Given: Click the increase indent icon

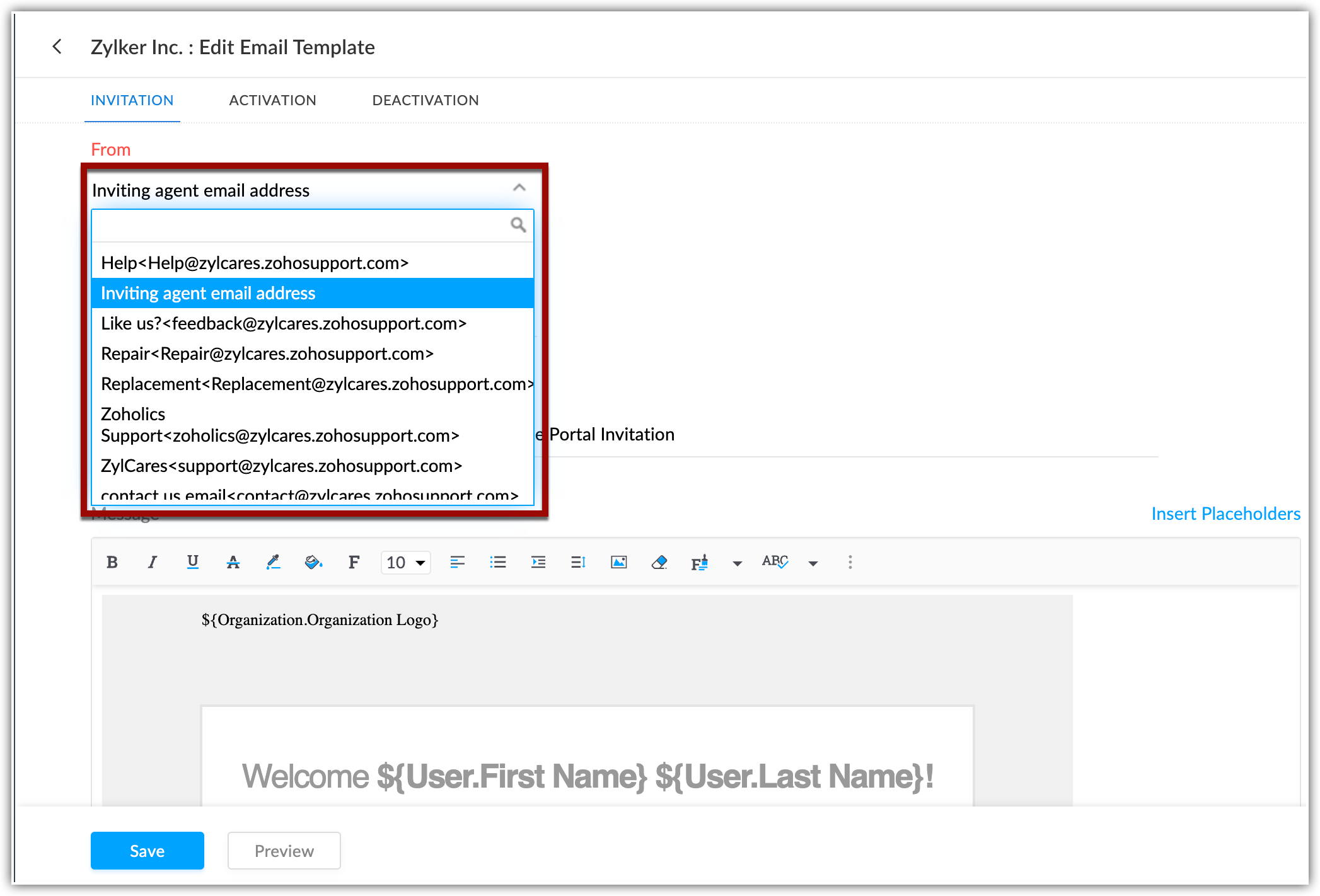Looking at the screenshot, I should [x=538, y=562].
